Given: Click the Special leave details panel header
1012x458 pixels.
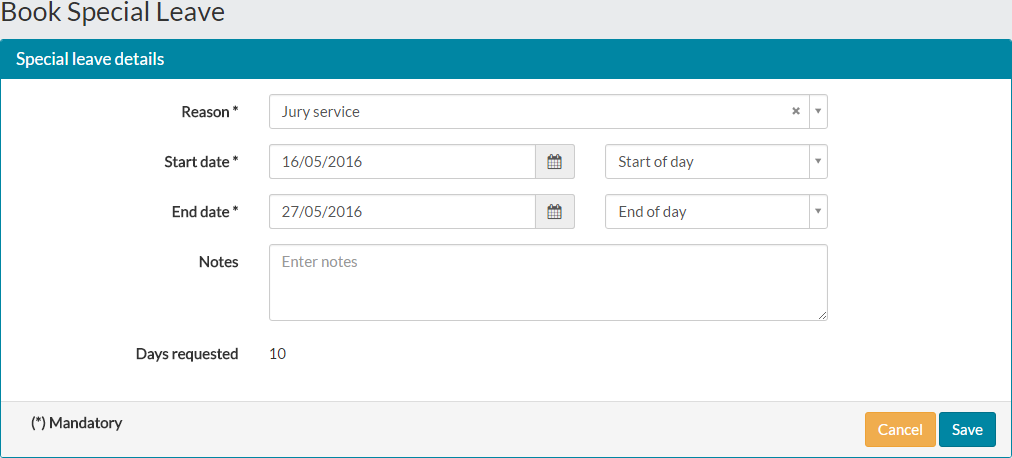Looking at the screenshot, I should point(506,59).
